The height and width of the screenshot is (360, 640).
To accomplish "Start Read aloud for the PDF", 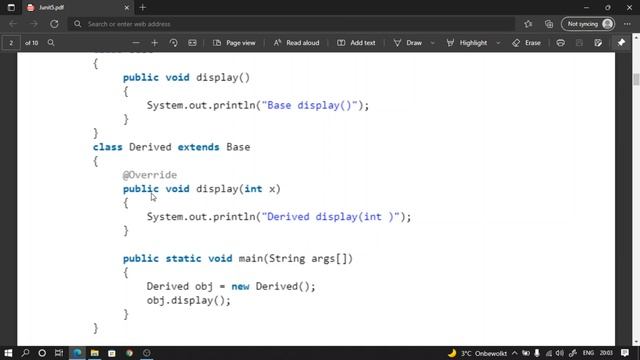I will tap(296, 43).
